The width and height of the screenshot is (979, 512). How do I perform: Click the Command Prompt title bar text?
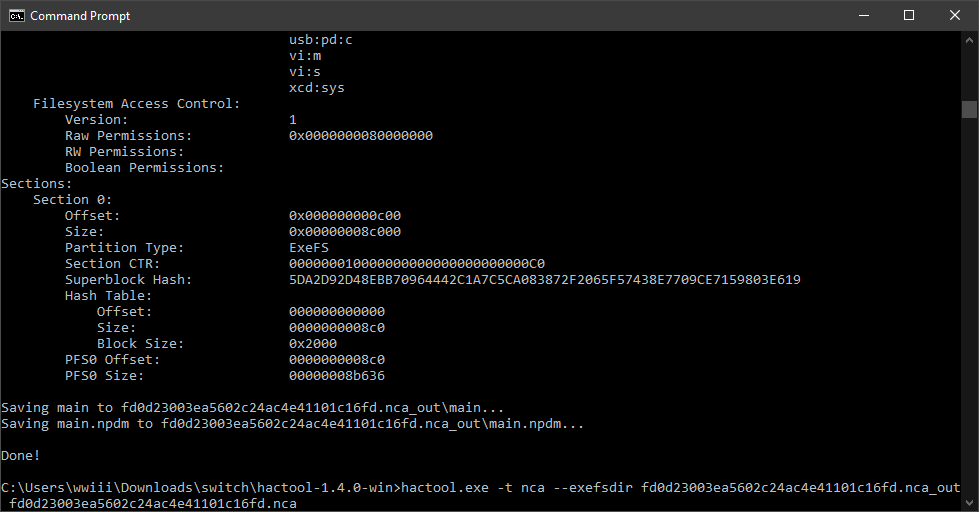(80, 16)
